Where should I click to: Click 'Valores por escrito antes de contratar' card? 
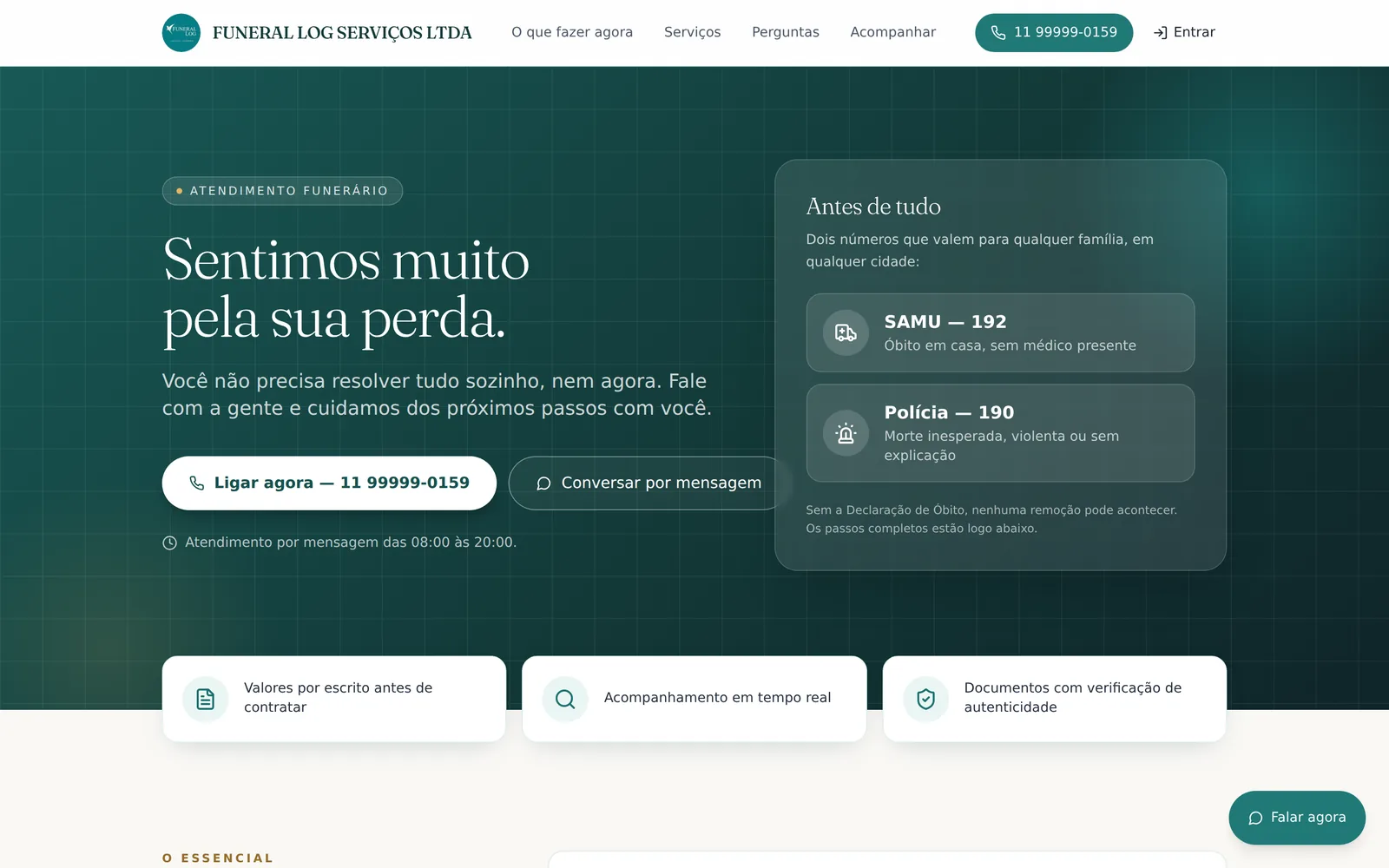pos(334,699)
